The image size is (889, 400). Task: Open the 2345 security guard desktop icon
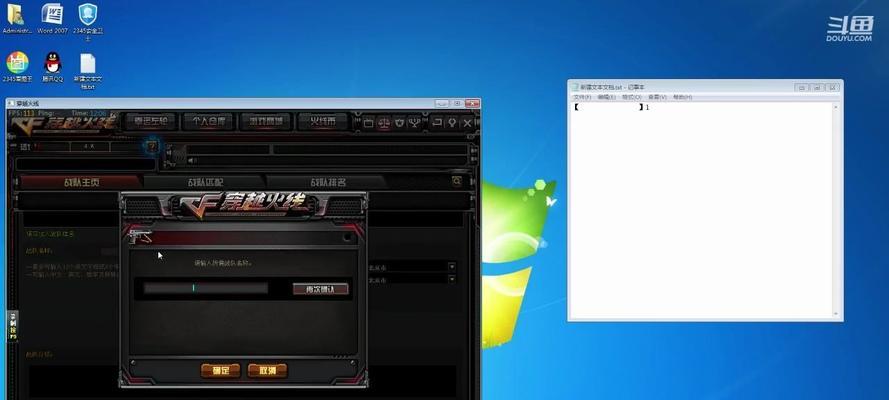click(87, 22)
